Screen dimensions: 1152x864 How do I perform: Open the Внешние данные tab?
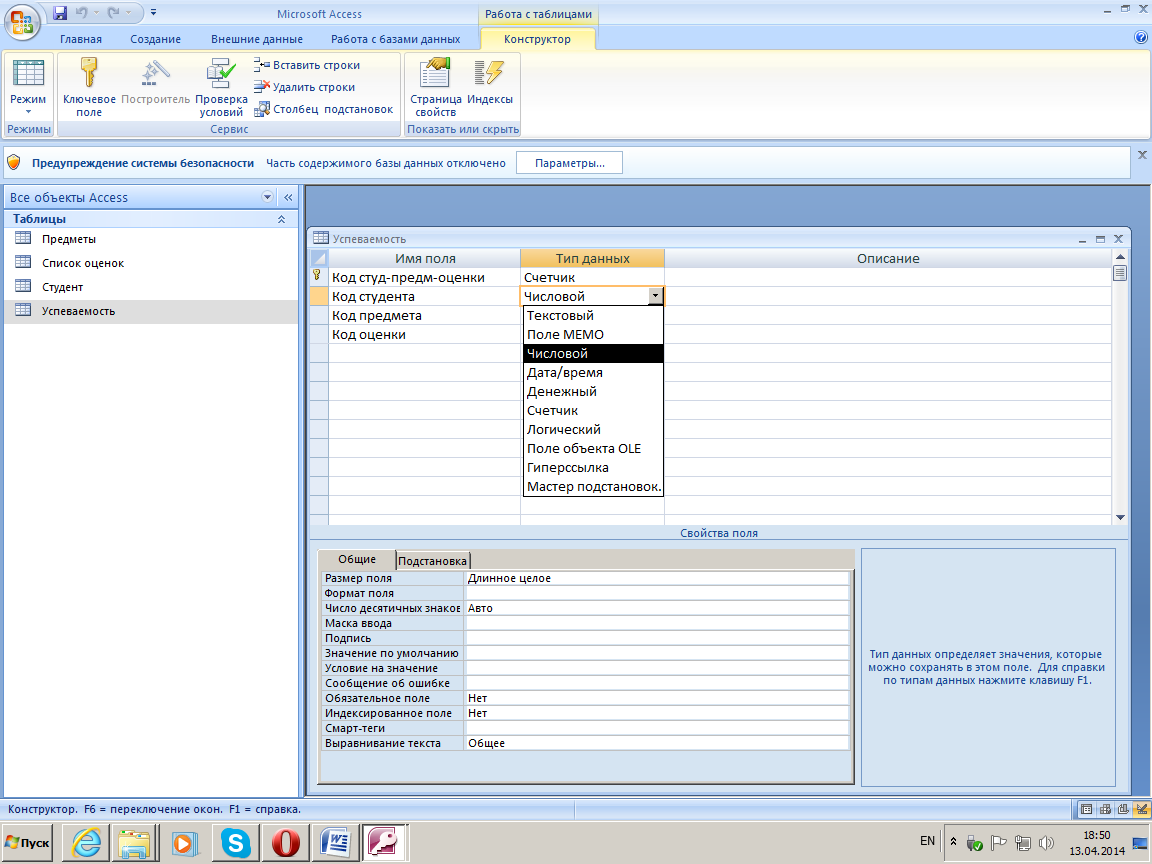256,39
